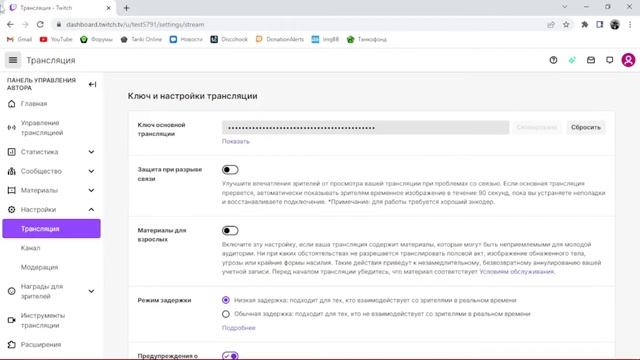Click the browser address bar URL

[x=135, y=24]
